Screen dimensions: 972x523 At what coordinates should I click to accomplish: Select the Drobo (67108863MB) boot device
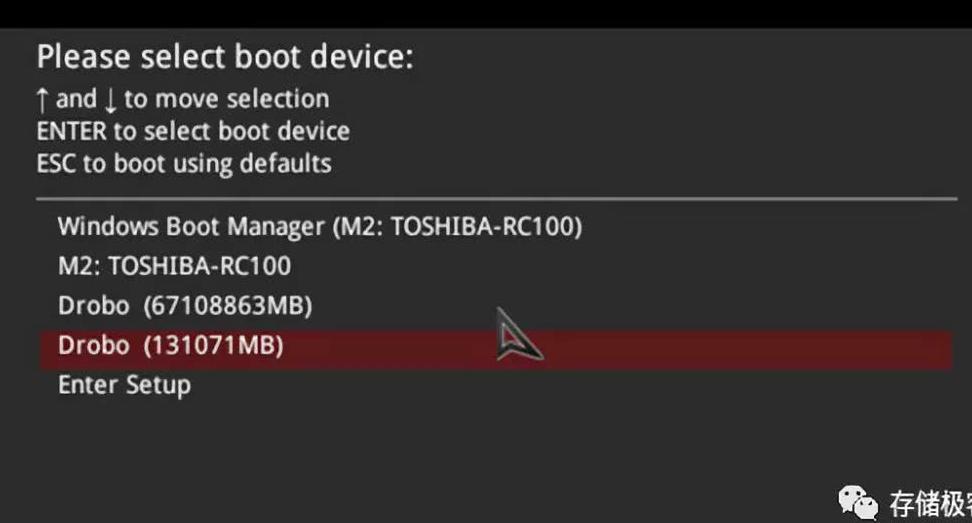point(185,305)
